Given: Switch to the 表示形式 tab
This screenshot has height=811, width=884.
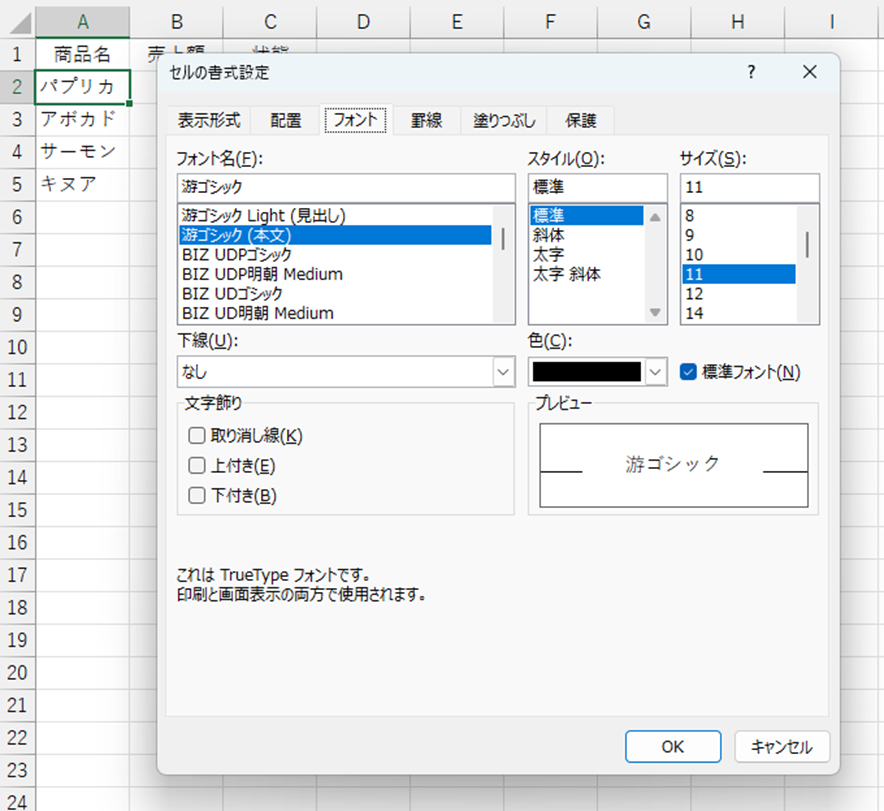Looking at the screenshot, I should [209, 121].
